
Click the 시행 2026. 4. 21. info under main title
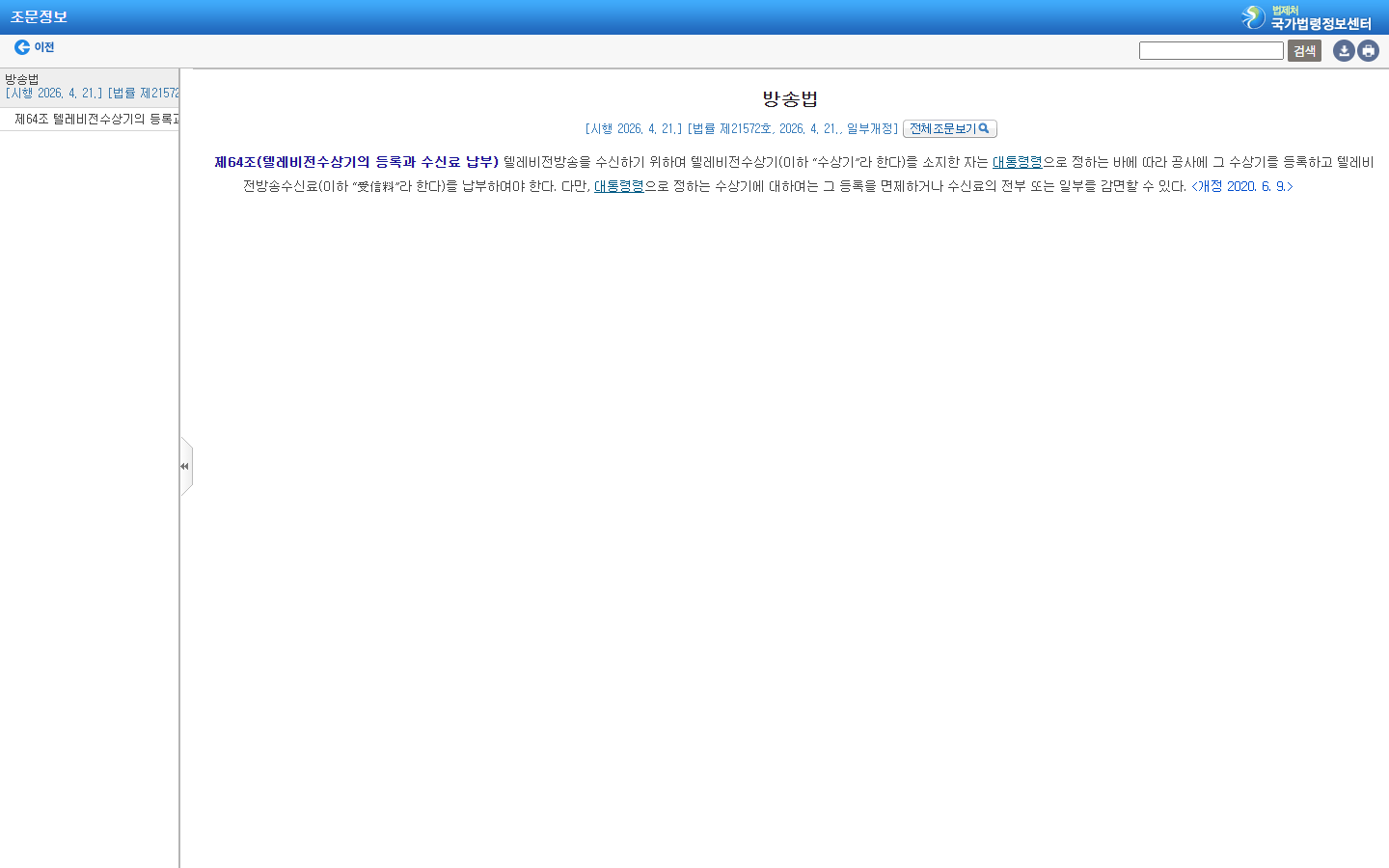[742, 128]
